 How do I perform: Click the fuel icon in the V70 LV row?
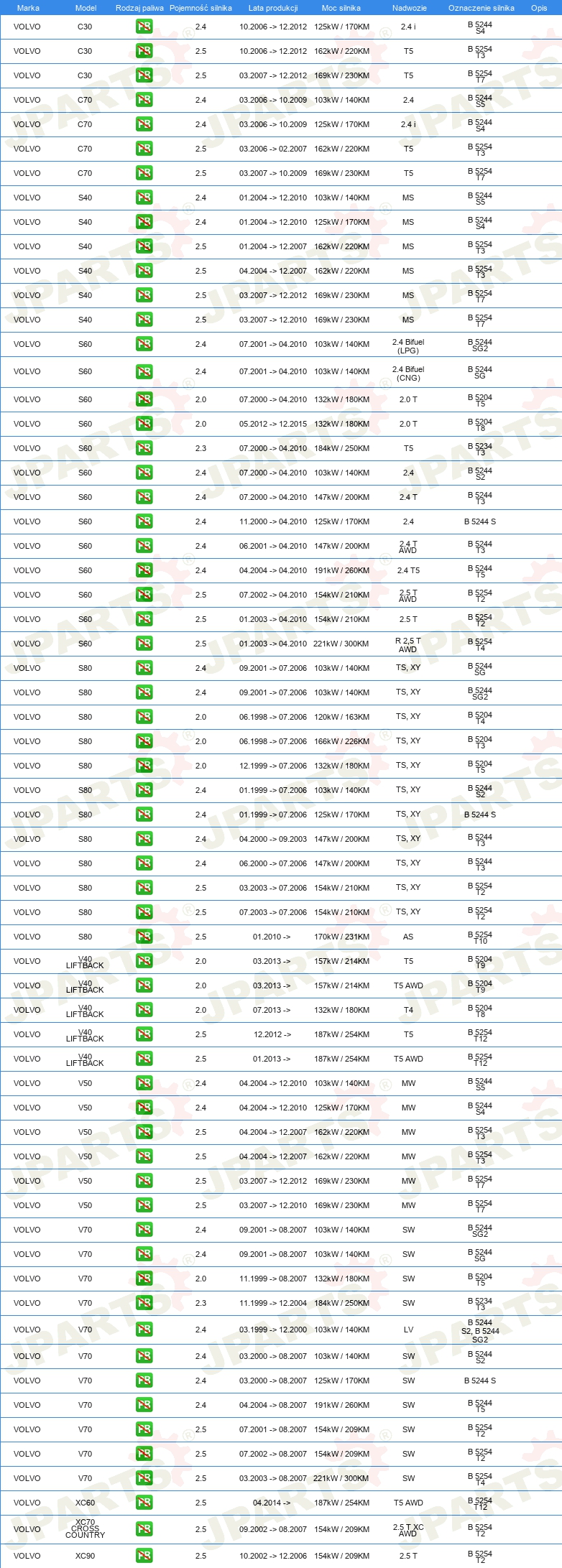[144, 1330]
